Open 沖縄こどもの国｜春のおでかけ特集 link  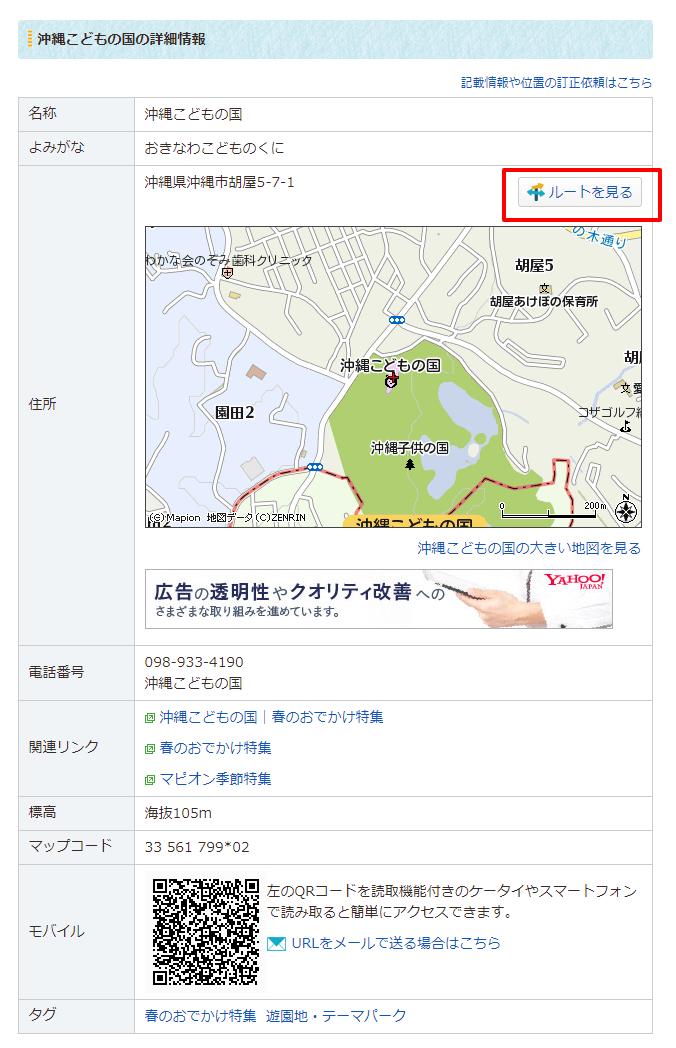[271, 717]
